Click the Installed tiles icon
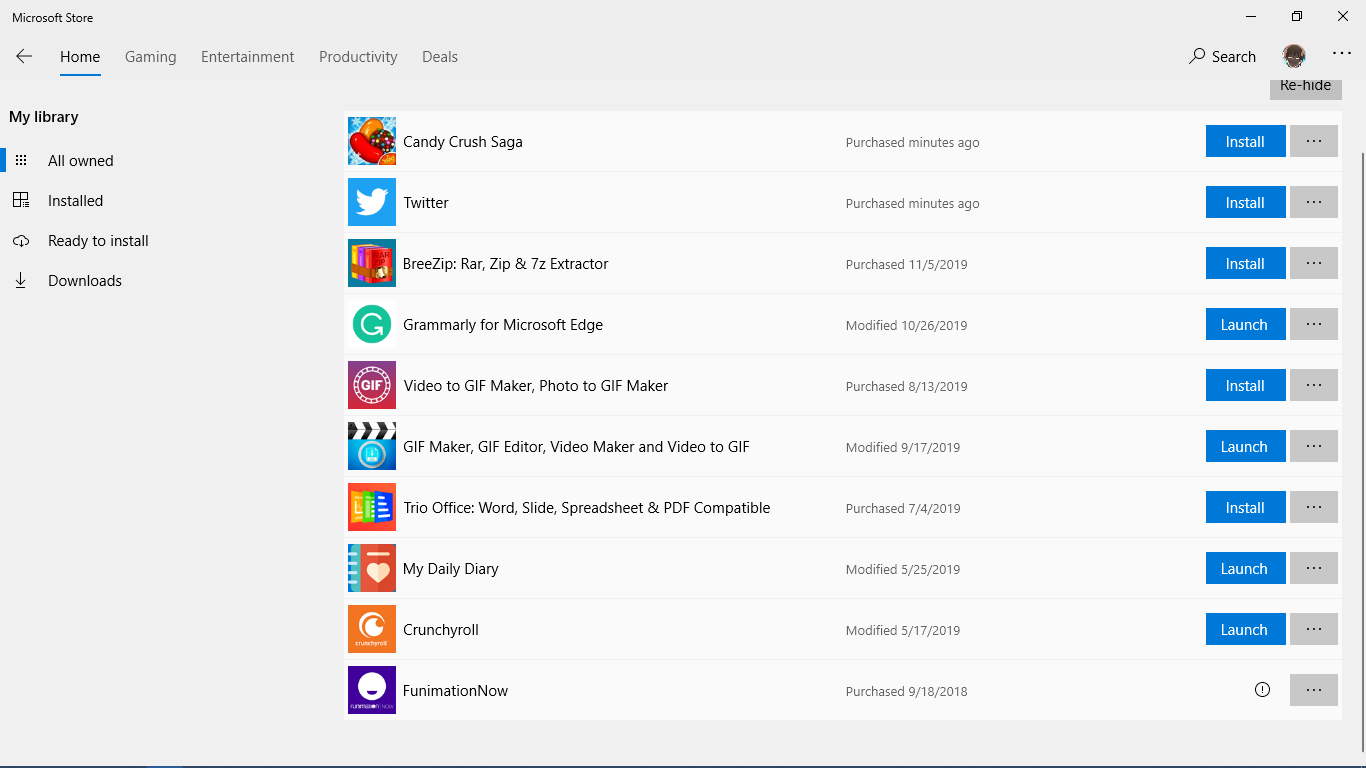 [x=21, y=200]
